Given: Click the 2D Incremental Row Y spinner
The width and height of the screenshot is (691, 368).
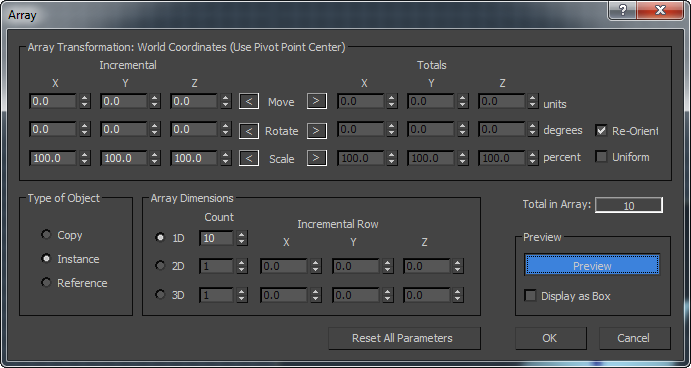Looking at the screenshot, I should 387,266.
